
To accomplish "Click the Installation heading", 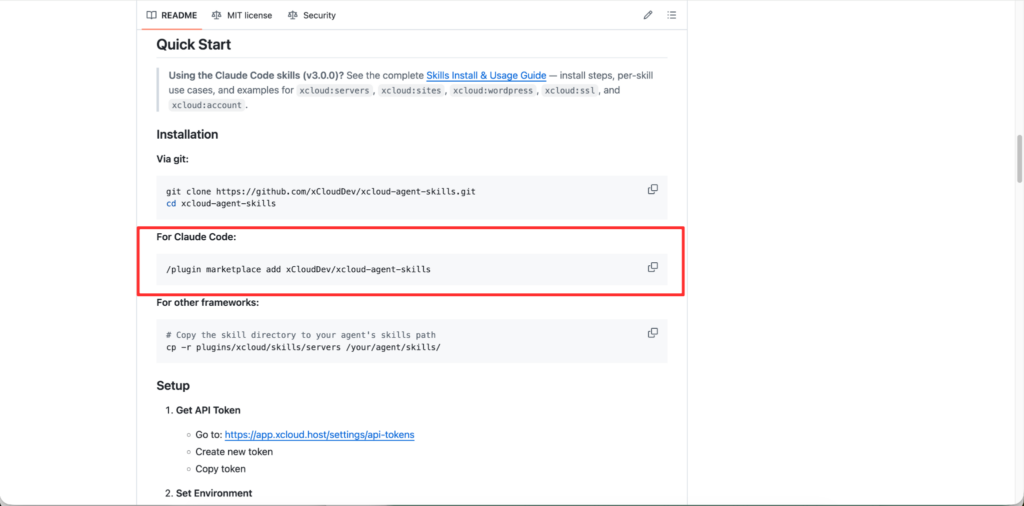I will click(x=187, y=134).
